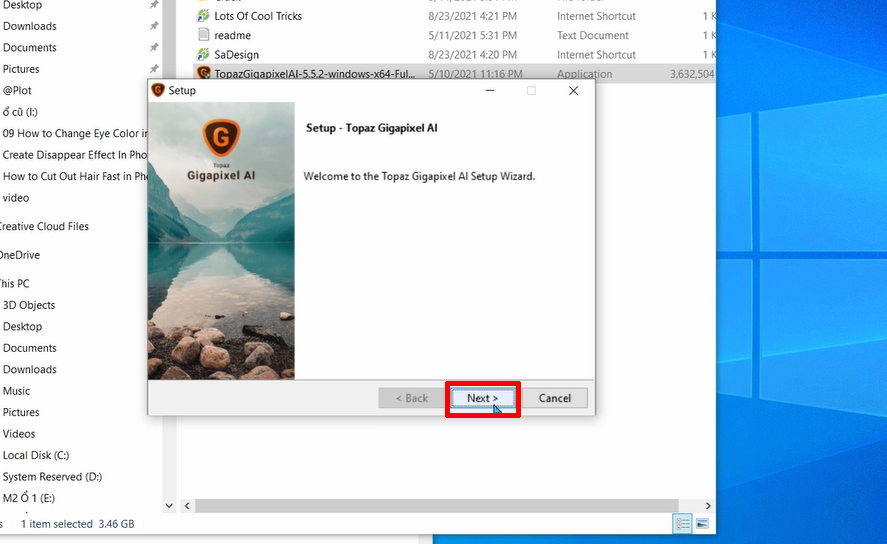This screenshot has width=887, height=544.
Task: Minimize the Setup window
Action: tap(490, 90)
